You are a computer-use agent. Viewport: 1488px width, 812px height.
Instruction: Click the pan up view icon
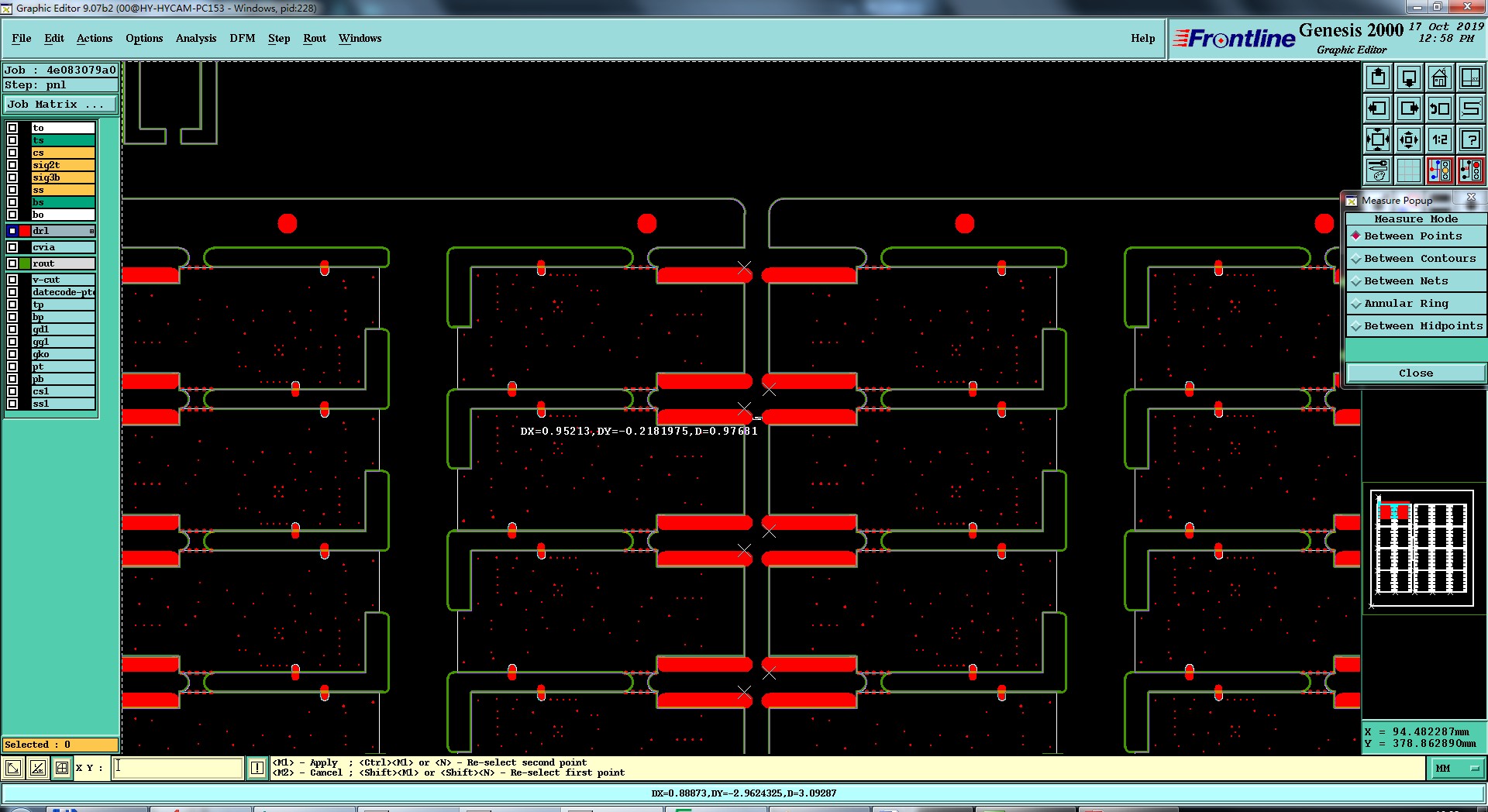[x=1378, y=77]
